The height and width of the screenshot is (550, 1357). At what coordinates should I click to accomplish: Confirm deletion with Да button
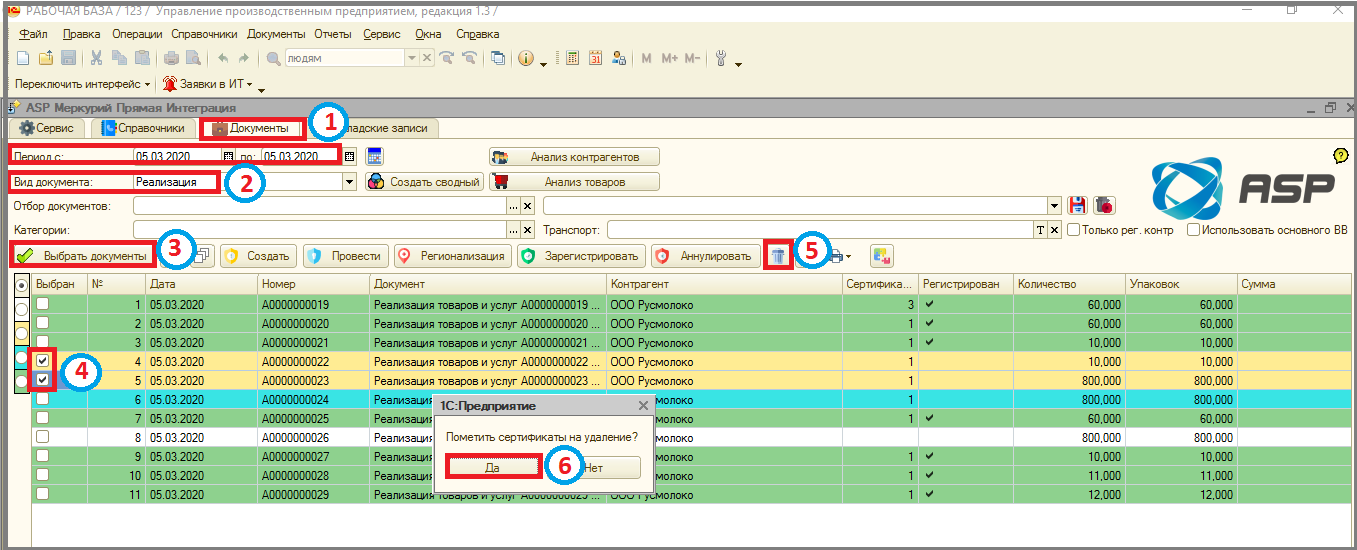[x=492, y=467]
